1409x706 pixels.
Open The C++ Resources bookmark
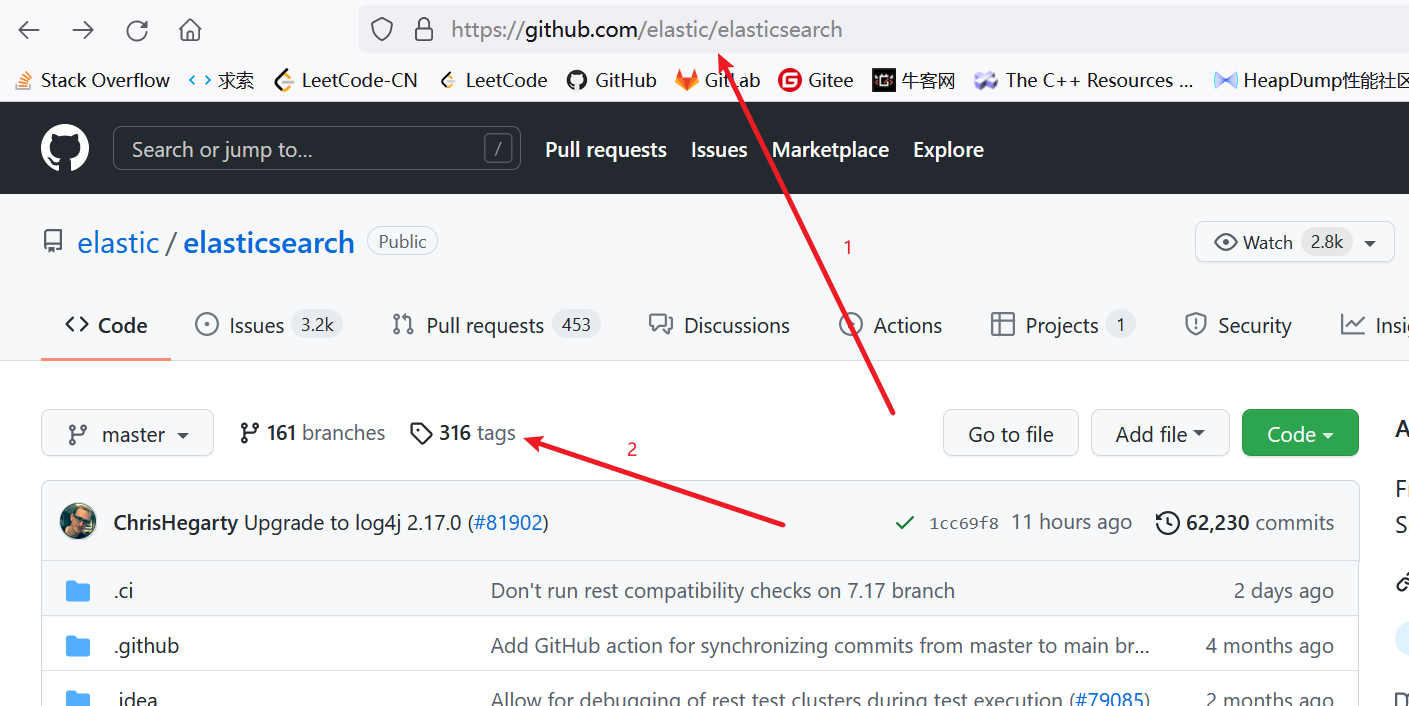point(1085,80)
